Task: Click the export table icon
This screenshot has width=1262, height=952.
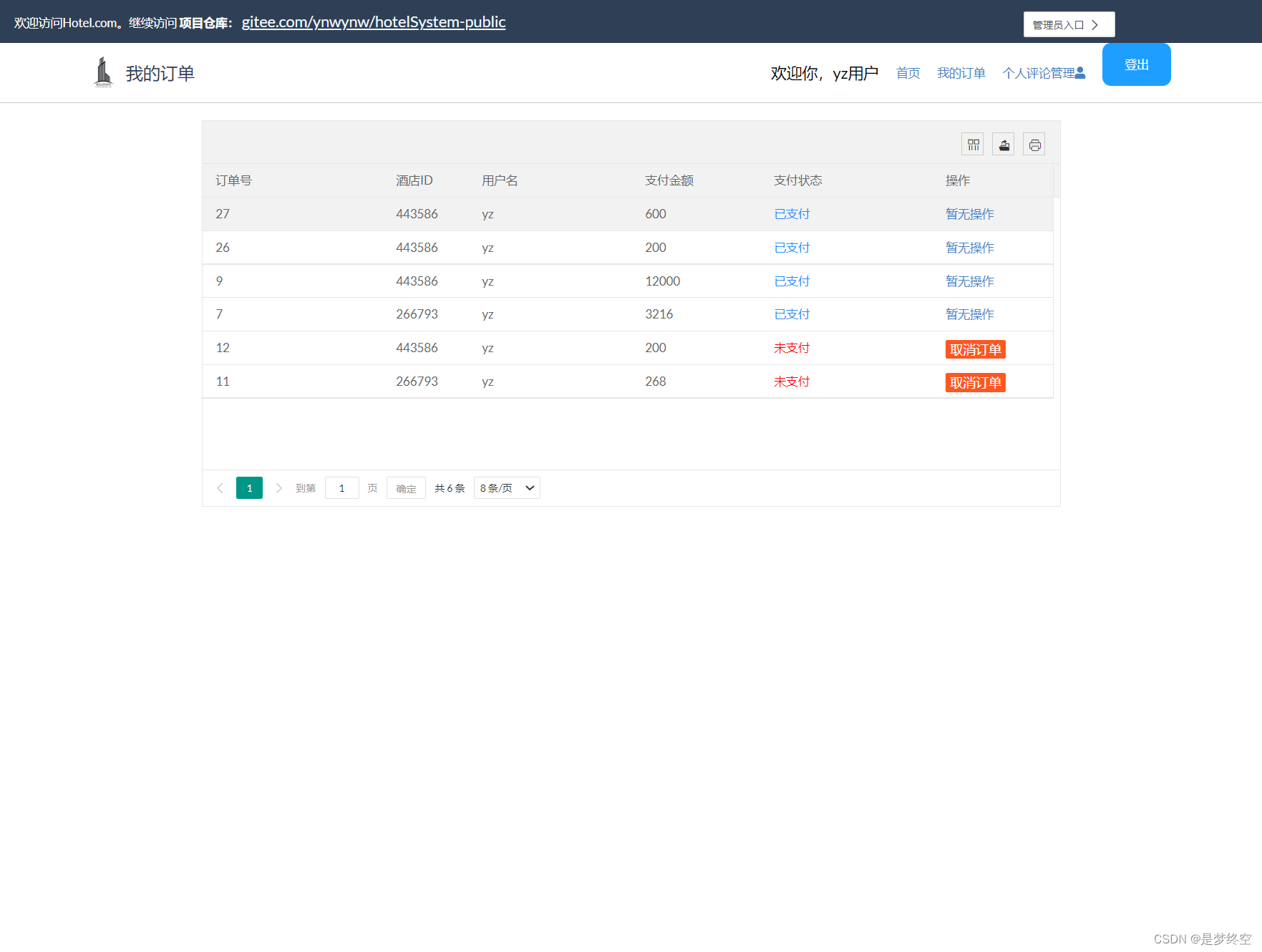Action: [1004, 145]
